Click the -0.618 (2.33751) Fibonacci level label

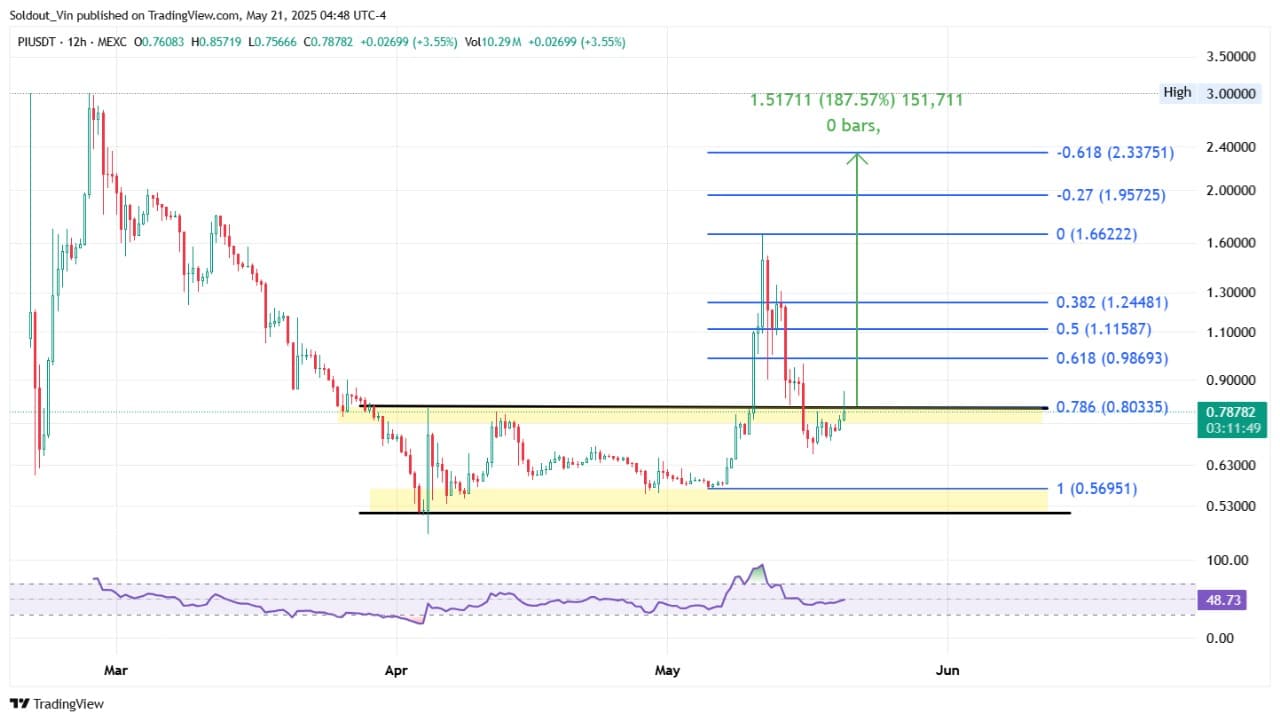point(1114,153)
